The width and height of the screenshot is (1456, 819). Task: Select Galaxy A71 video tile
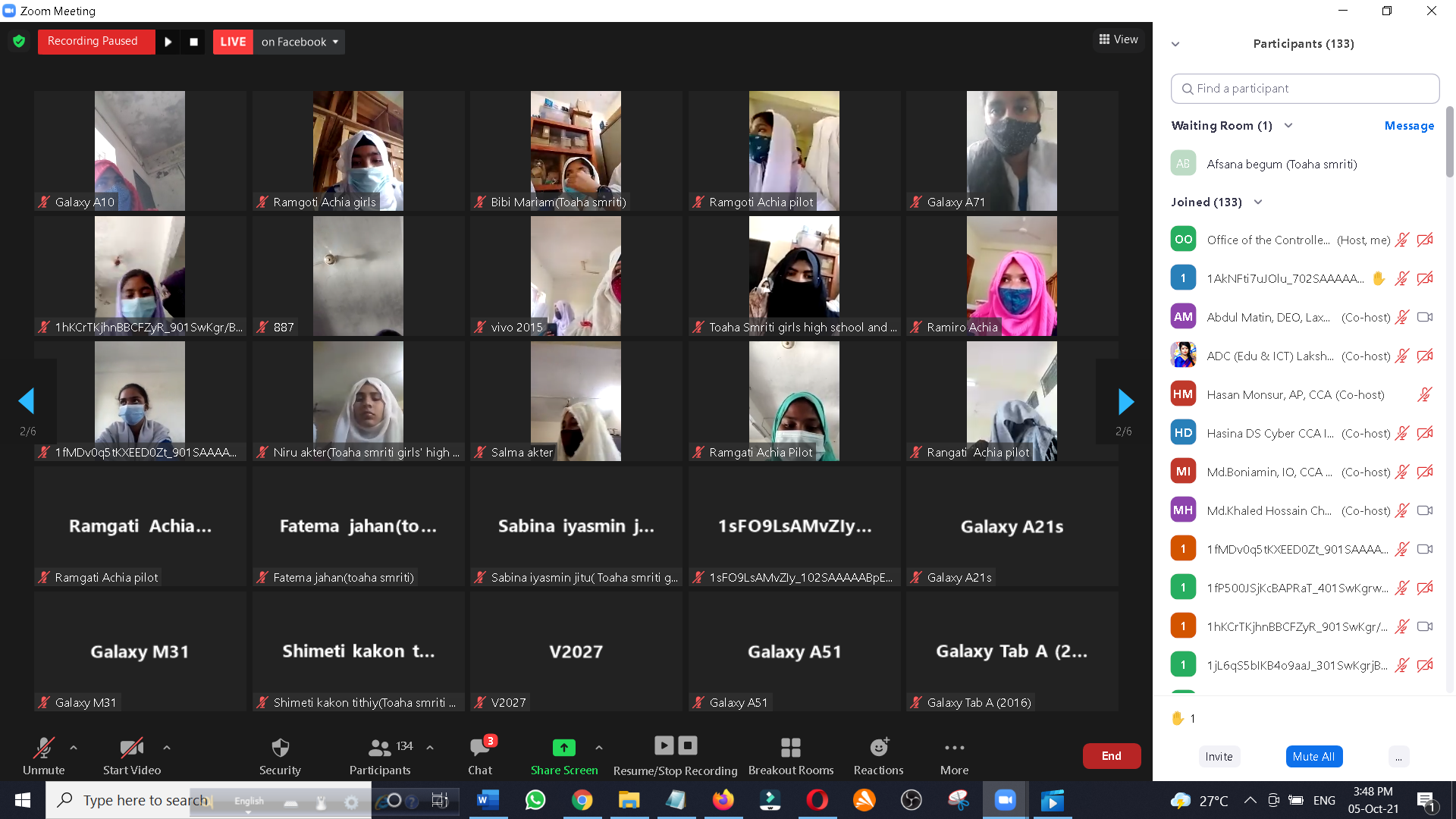point(1012,151)
